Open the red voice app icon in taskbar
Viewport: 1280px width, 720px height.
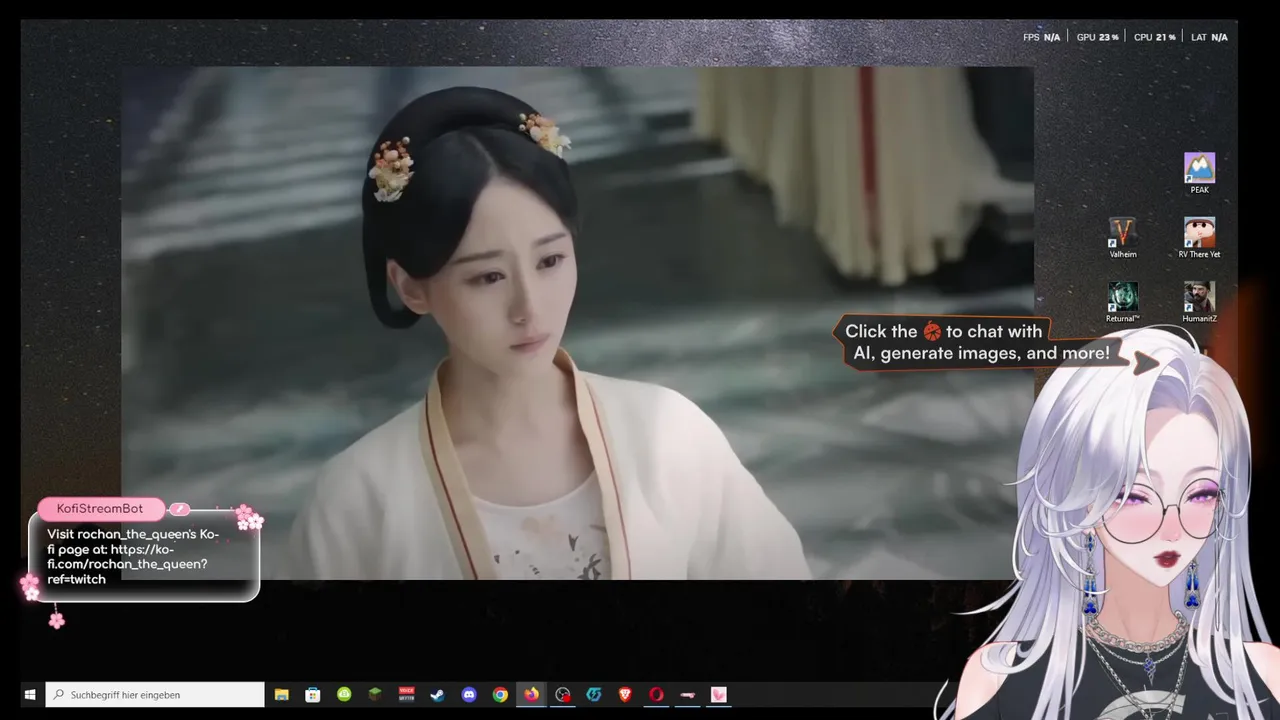[407, 694]
